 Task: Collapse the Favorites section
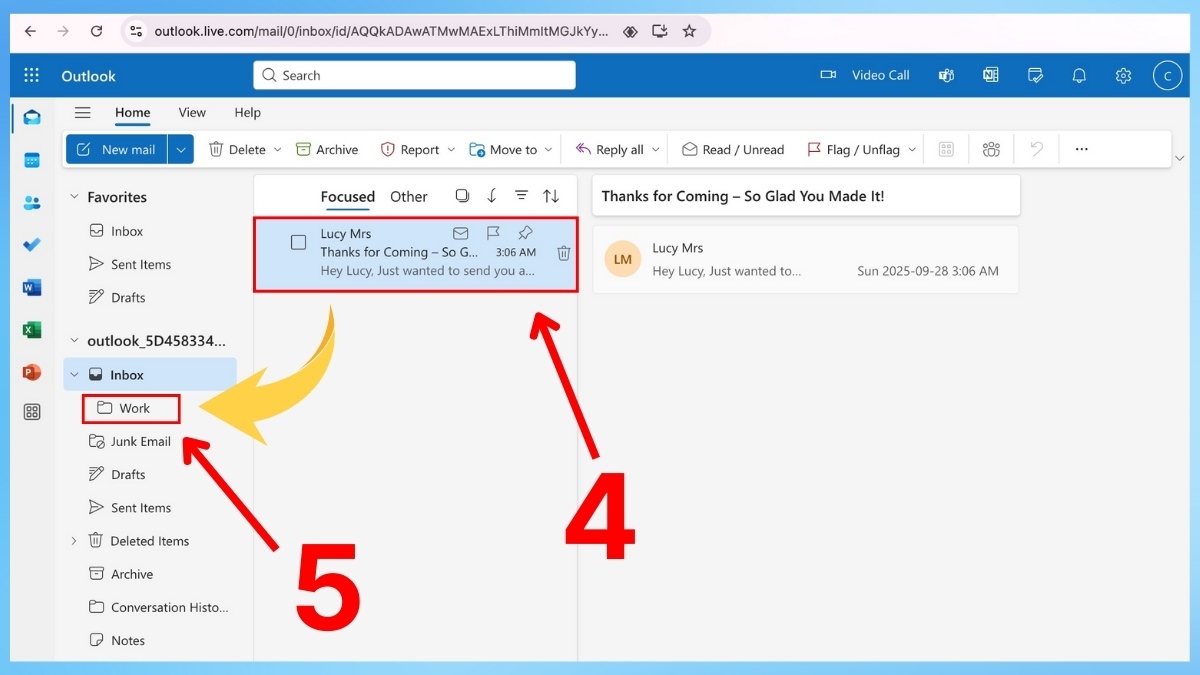(x=73, y=197)
